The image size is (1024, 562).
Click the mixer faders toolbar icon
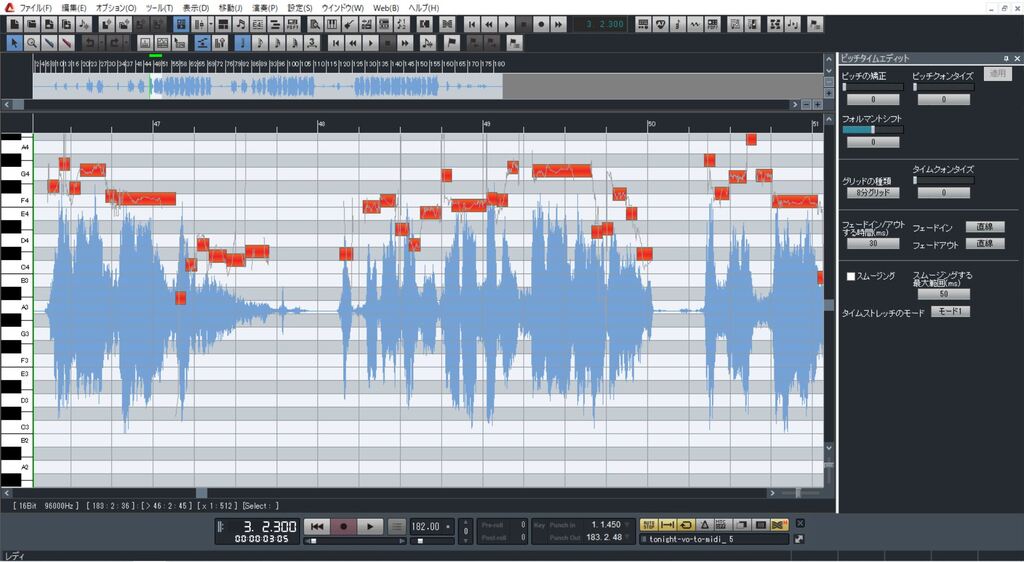pyautogui.click(x=199, y=24)
